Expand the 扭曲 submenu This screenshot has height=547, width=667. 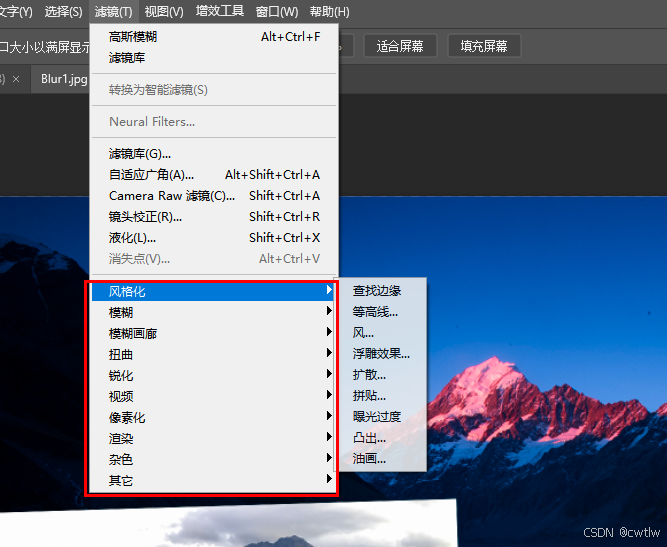pos(213,354)
